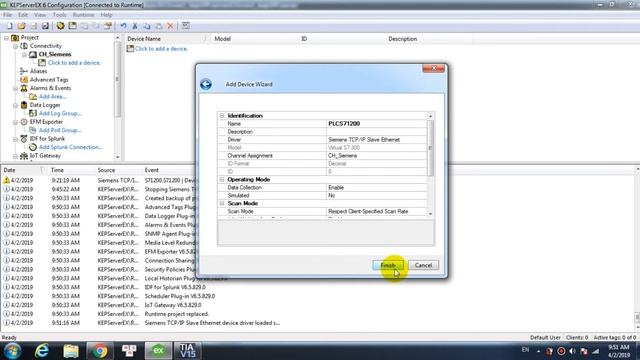This screenshot has height=360, width=640.
Task: Open the Tools menu
Action: pos(60,15)
